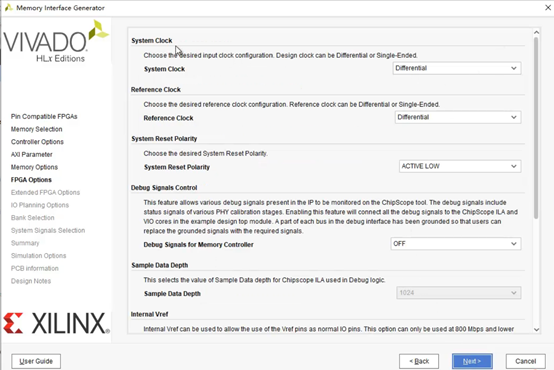
Task: Open the Sample Data Depth dropdown
Action: tap(458, 293)
